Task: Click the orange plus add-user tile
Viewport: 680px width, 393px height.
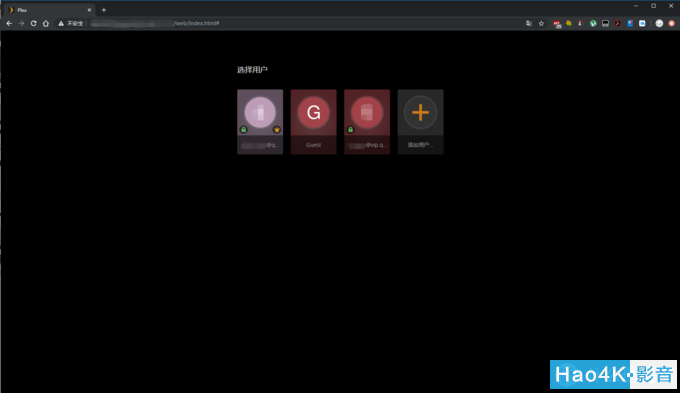Action: click(420, 122)
